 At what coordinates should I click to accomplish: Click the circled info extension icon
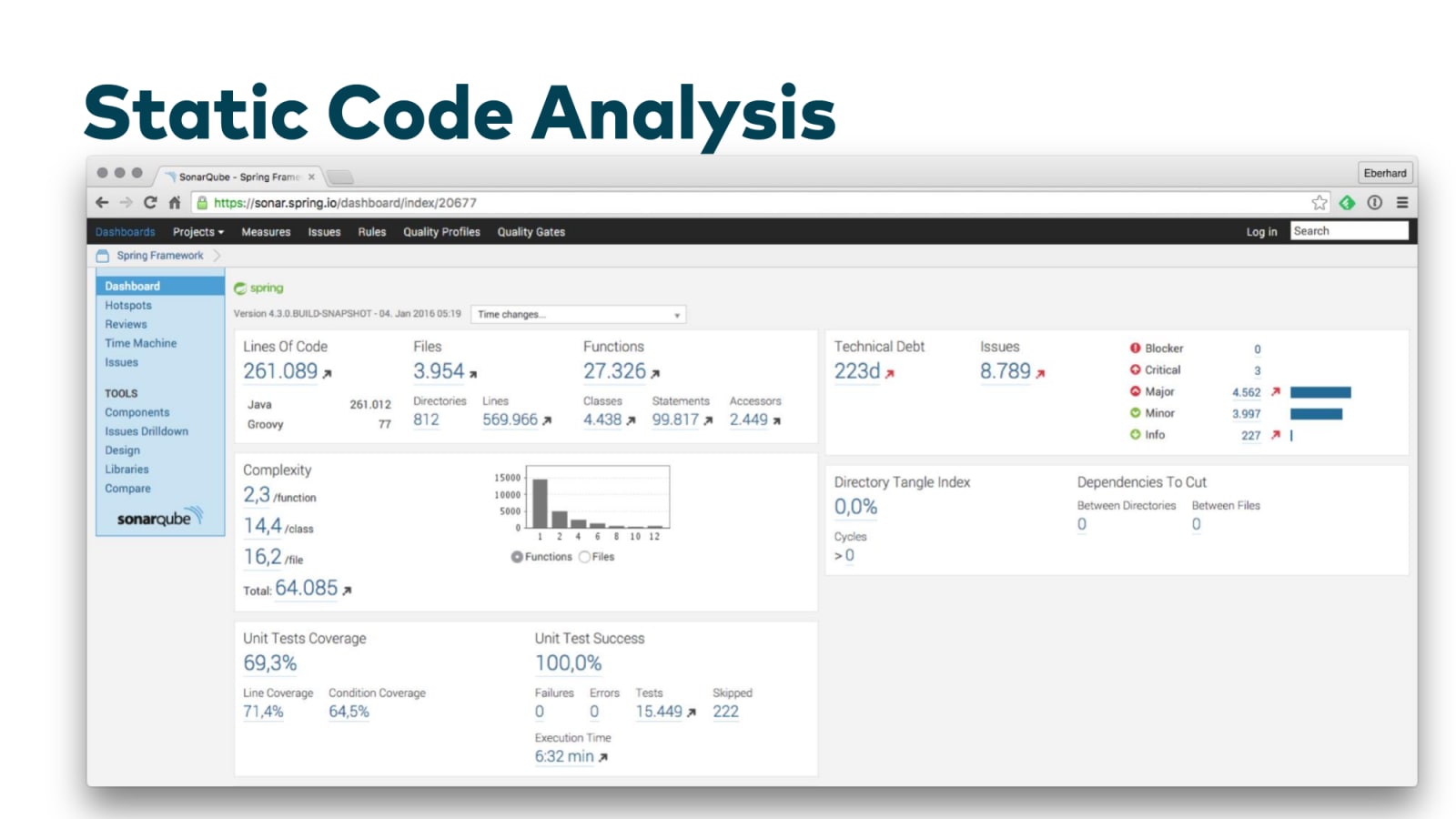[x=1375, y=202]
